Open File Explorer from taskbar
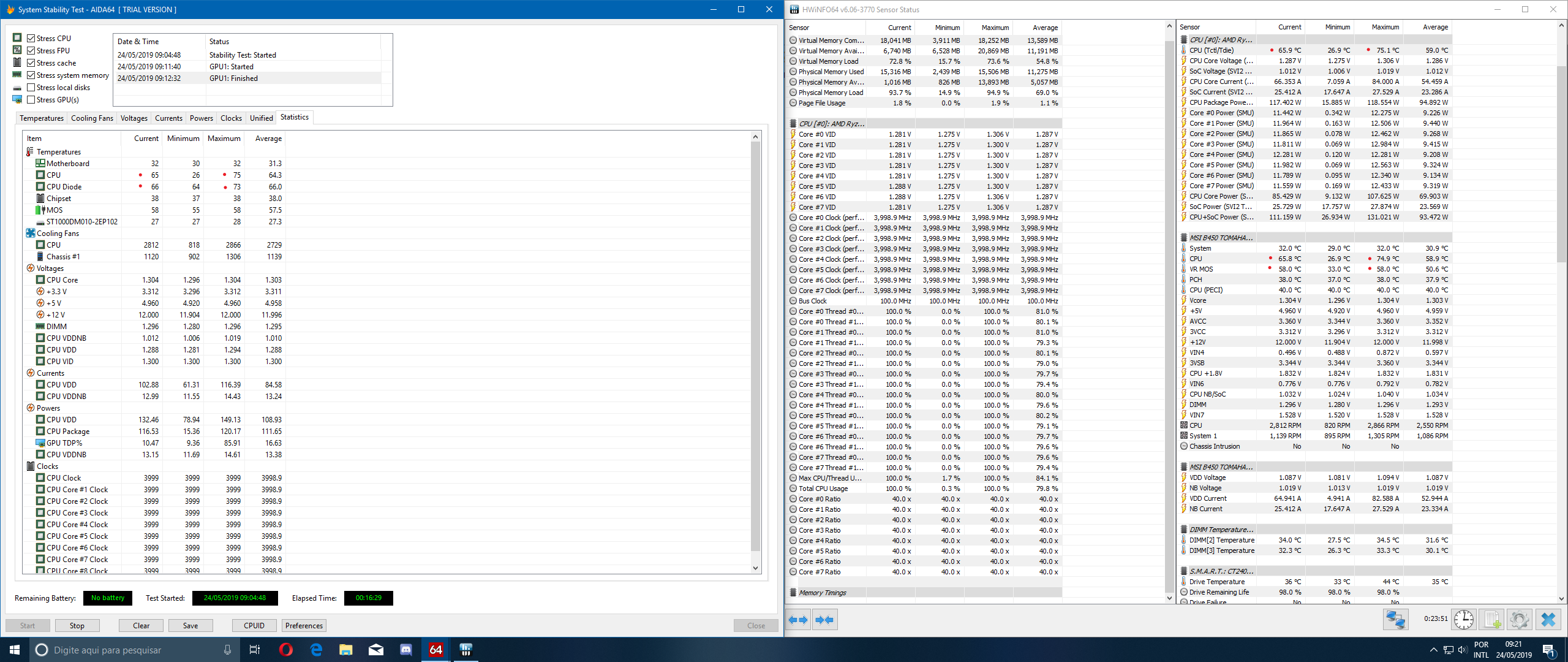 click(x=346, y=650)
